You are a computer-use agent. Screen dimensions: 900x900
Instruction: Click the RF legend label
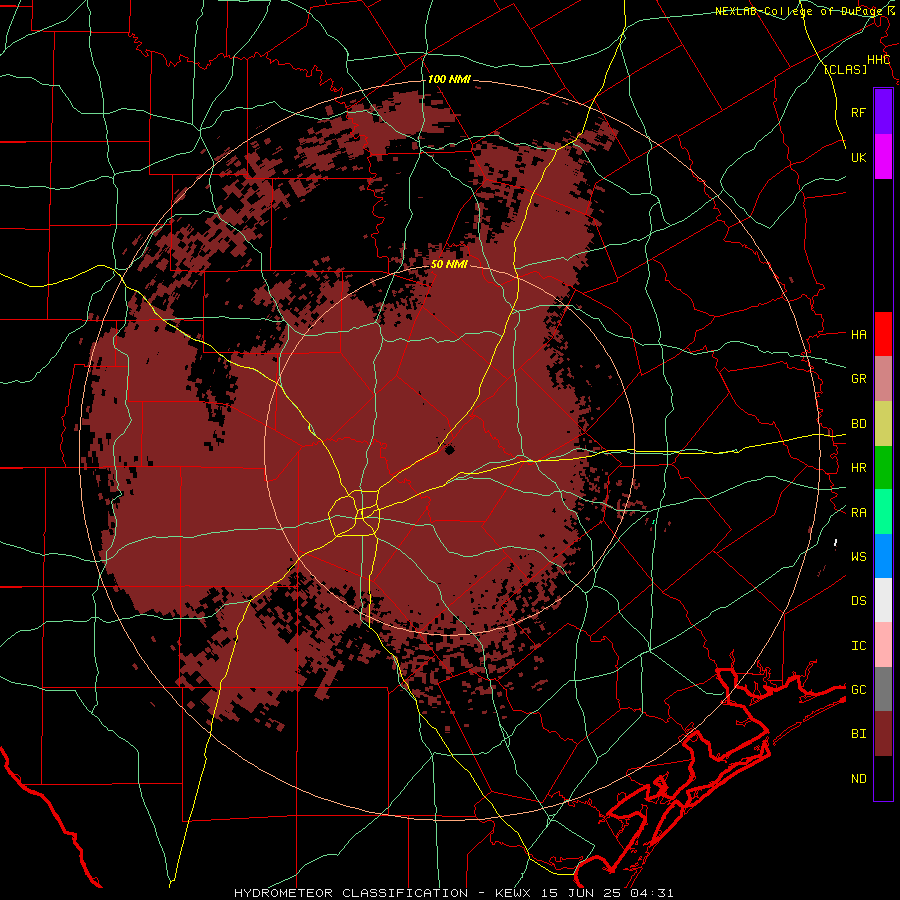click(x=858, y=112)
